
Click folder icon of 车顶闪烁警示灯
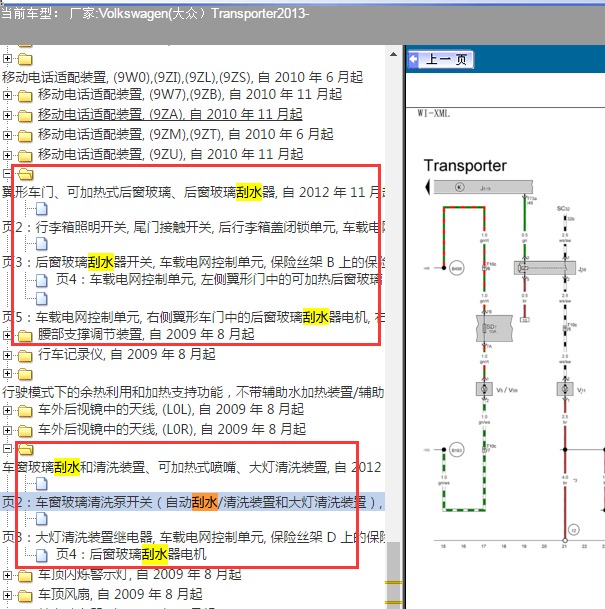coord(25,576)
